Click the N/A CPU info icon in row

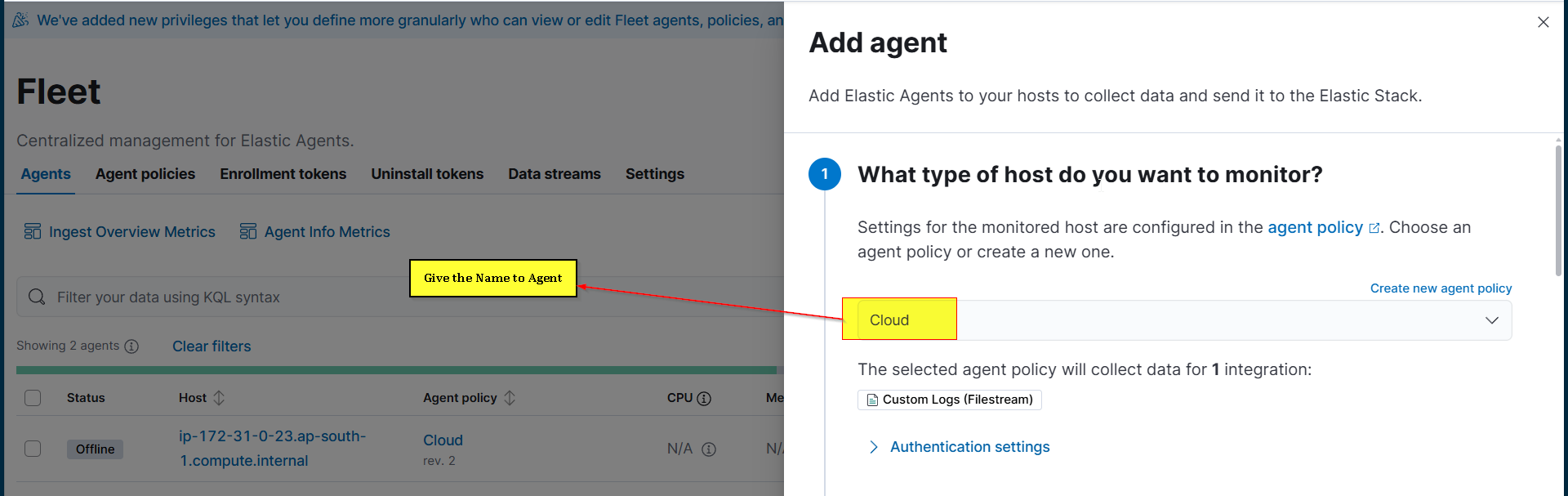709,449
